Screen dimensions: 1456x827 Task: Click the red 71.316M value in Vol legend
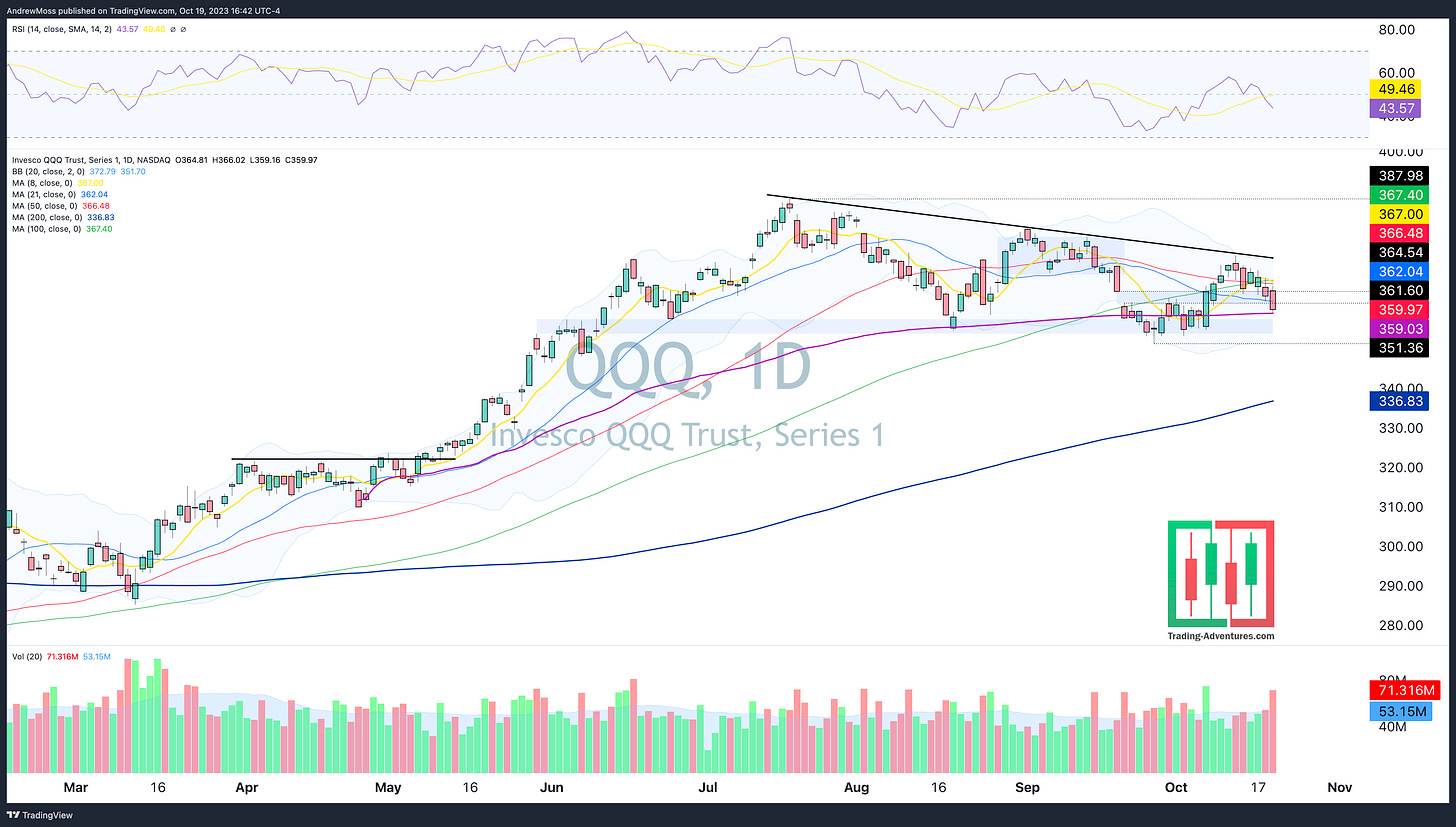point(61,657)
